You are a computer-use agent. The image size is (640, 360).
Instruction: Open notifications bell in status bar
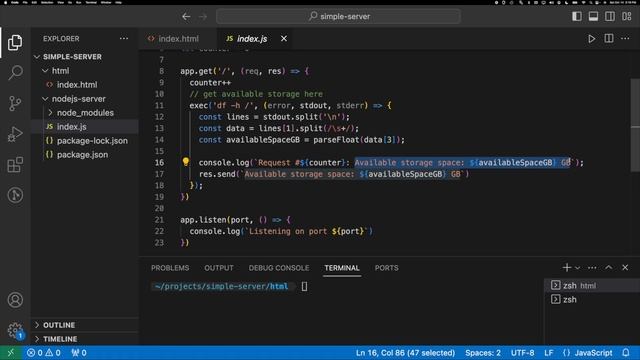pyautogui.click(x=626, y=353)
